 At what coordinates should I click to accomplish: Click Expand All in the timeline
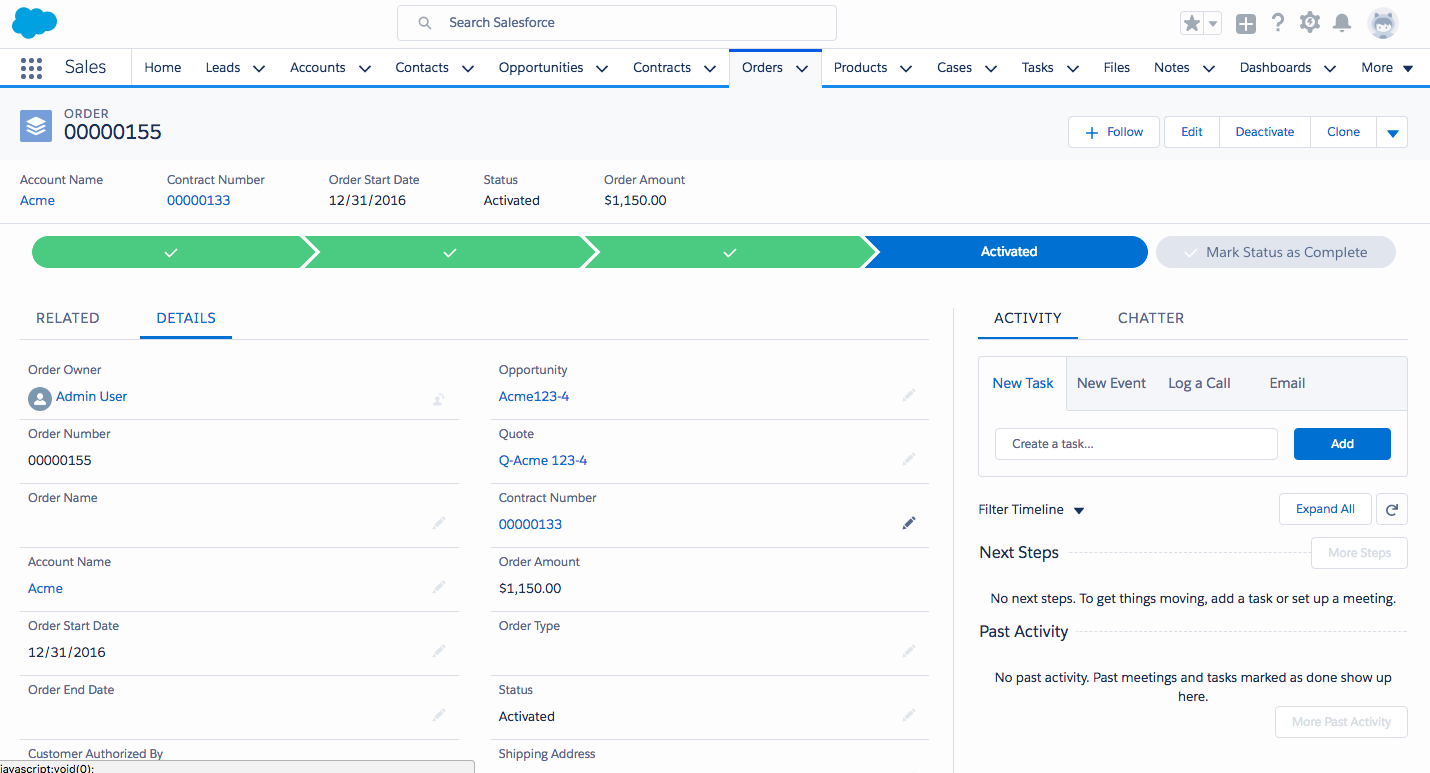(x=1325, y=509)
